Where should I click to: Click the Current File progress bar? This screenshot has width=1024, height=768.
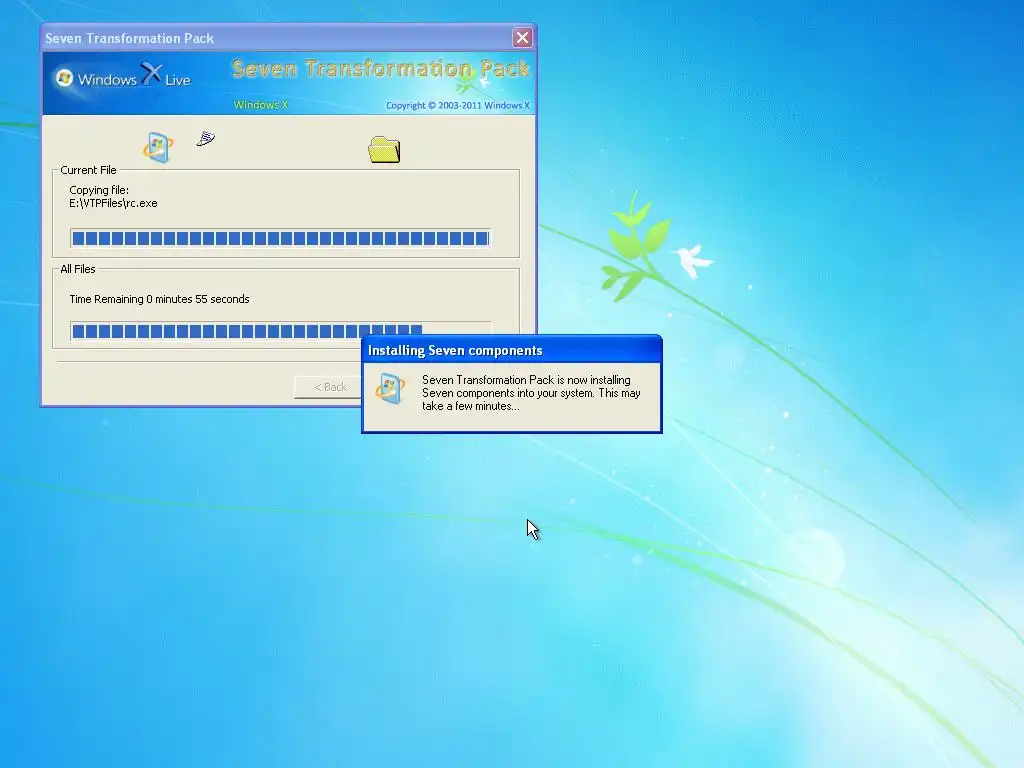[280, 238]
